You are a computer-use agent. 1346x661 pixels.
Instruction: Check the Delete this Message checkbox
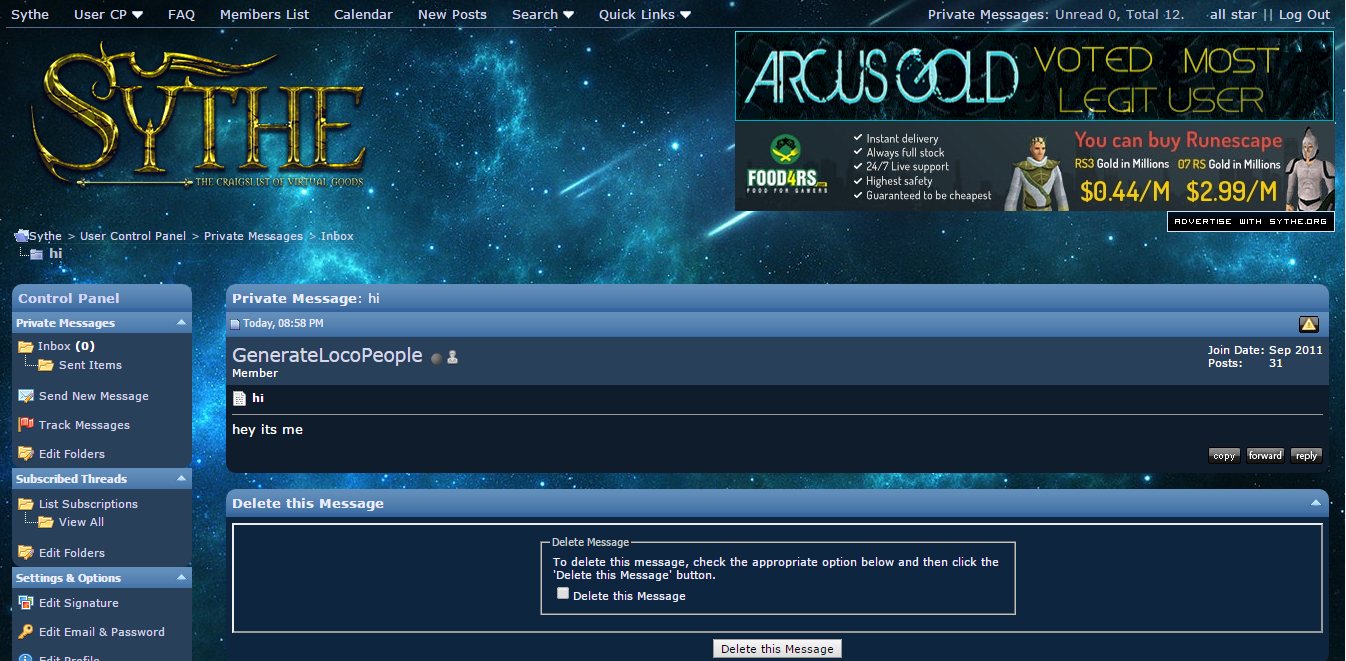tap(563, 593)
